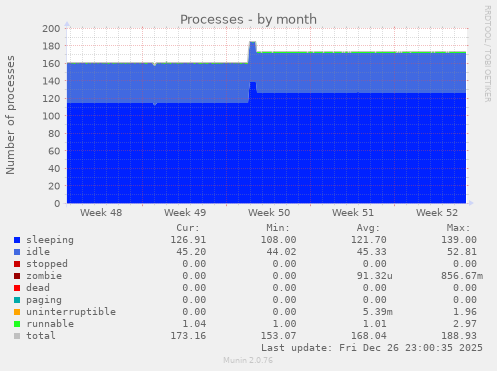Screen dimensions: 497x371
Task: Click the 'Max:' column header
Action: click(x=459, y=228)
